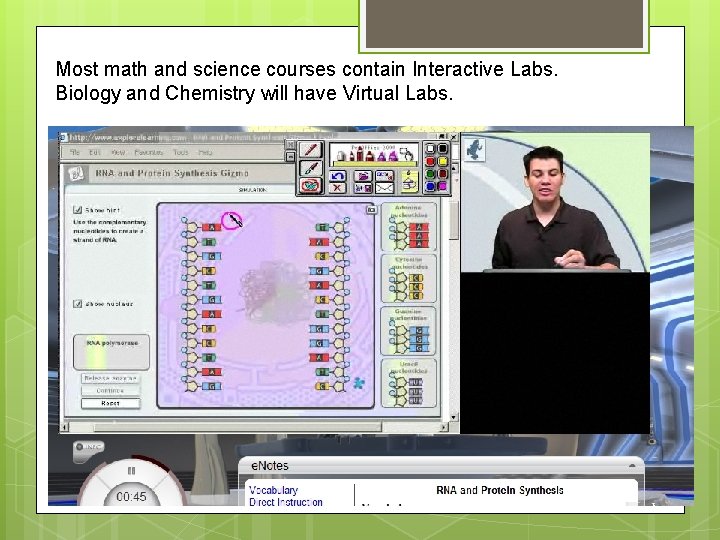Open the Tools menu
The width and height of the screenshot is (720, 540).
coord(180,152)
